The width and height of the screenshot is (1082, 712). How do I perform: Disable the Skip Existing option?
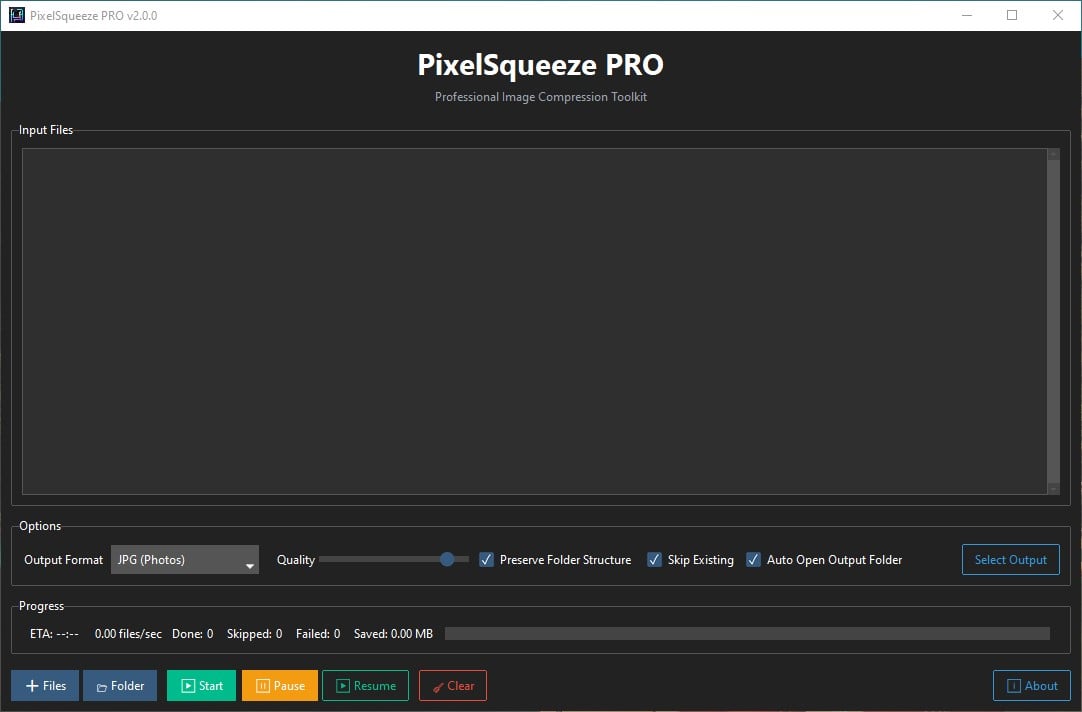click(x=654, y=560)
